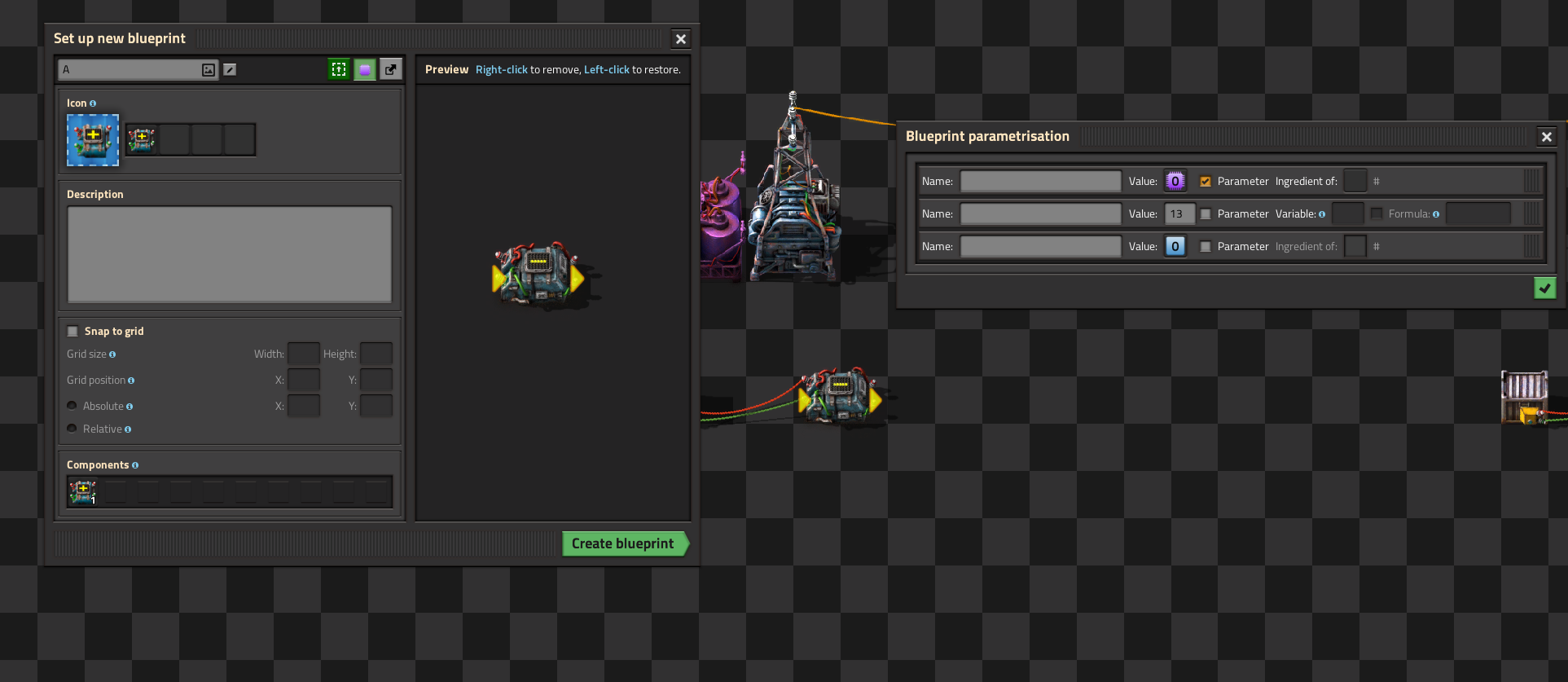Image resolution: width=1568 pixels, height=682 pixels.
Task: Click the blue signal Value button in third row
Action: click(x=1175, y=246)
